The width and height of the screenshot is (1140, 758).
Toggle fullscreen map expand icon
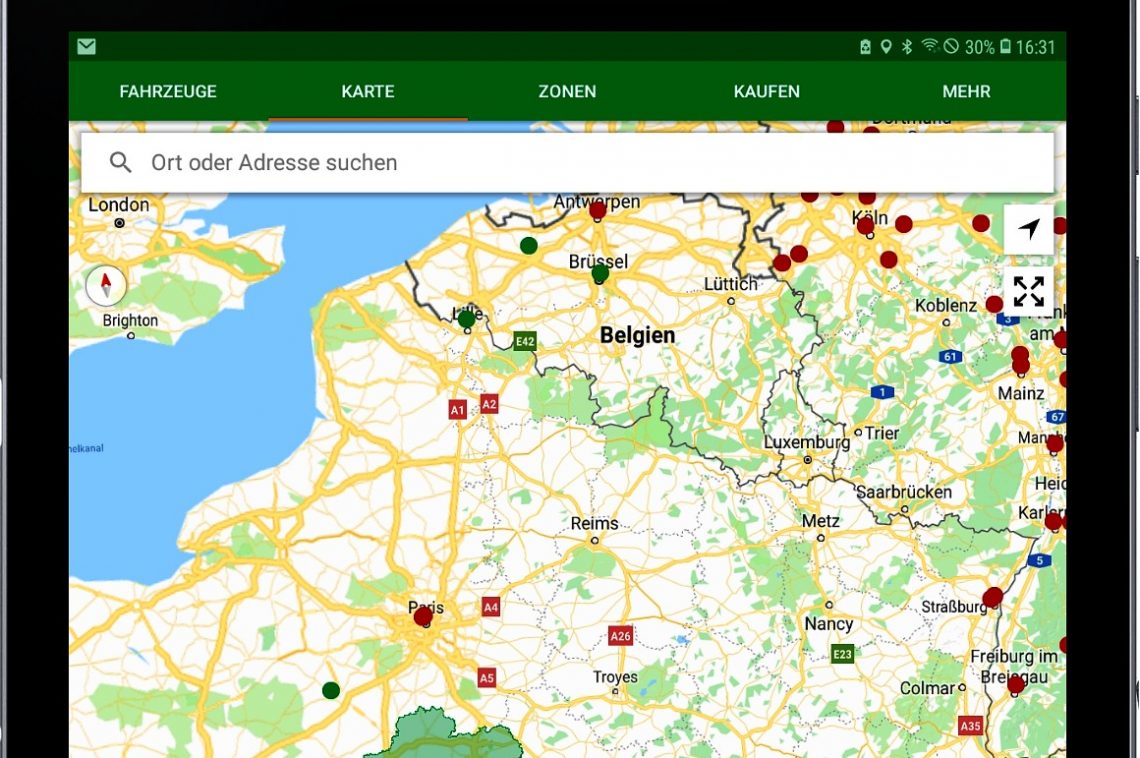tap(1028, 291)
